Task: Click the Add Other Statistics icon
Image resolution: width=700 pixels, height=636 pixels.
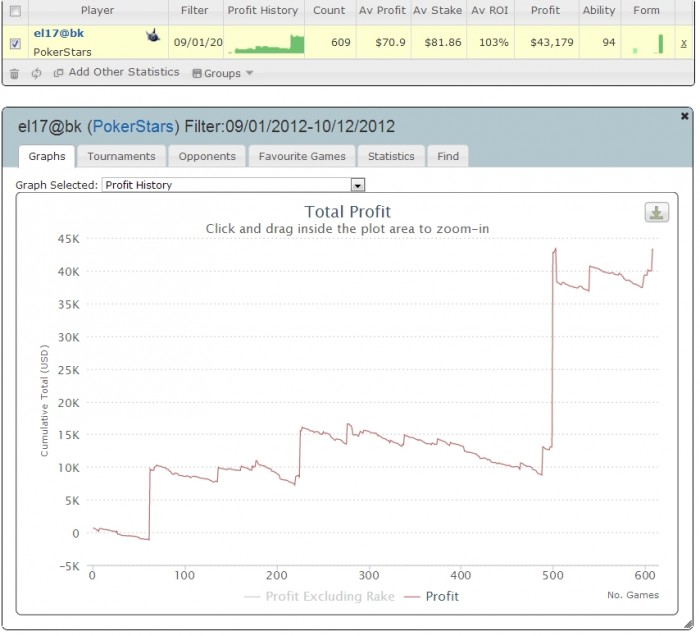Action: [x=58, y=73]
